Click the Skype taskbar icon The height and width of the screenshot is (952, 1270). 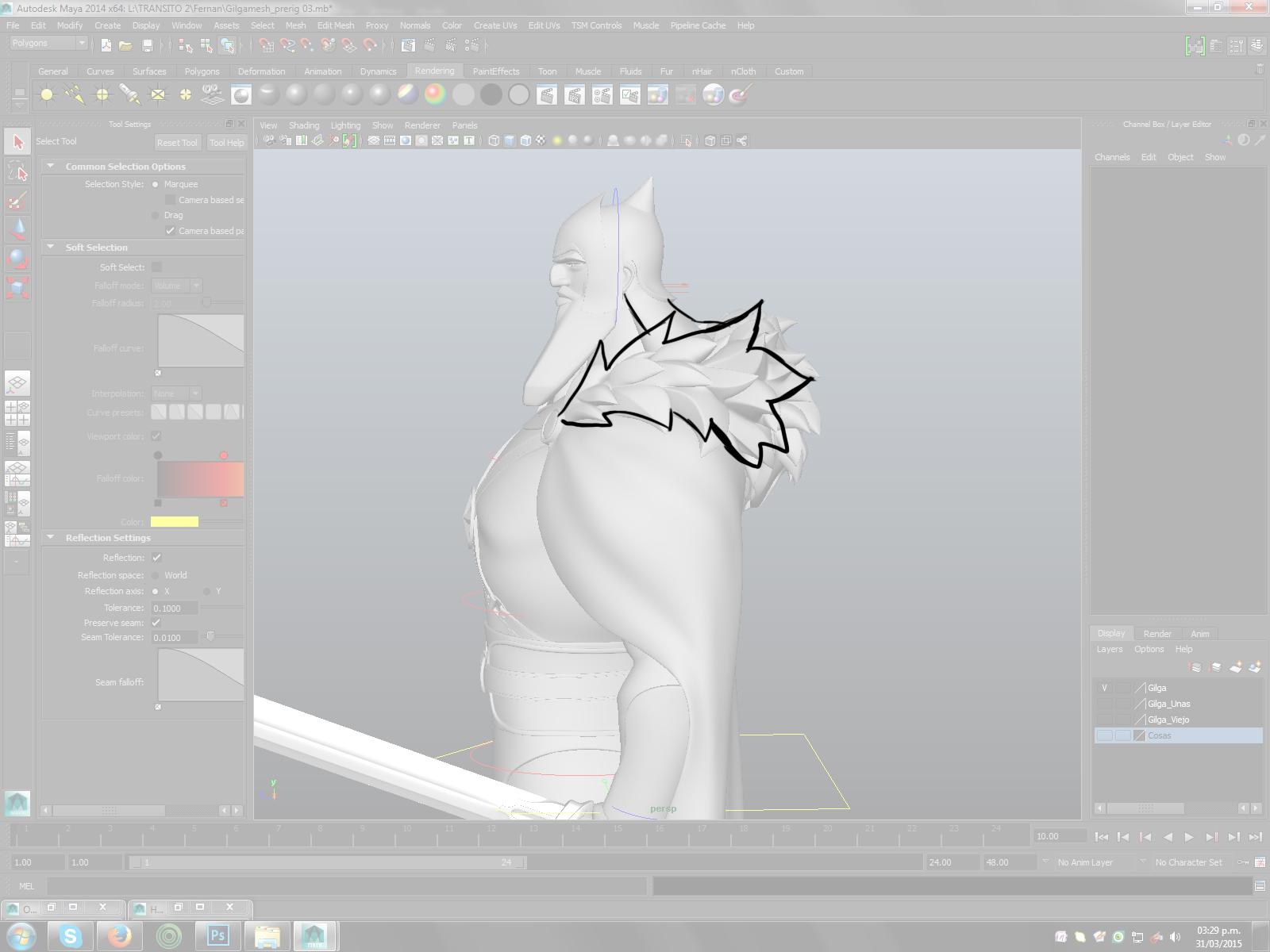coord(71,936)
